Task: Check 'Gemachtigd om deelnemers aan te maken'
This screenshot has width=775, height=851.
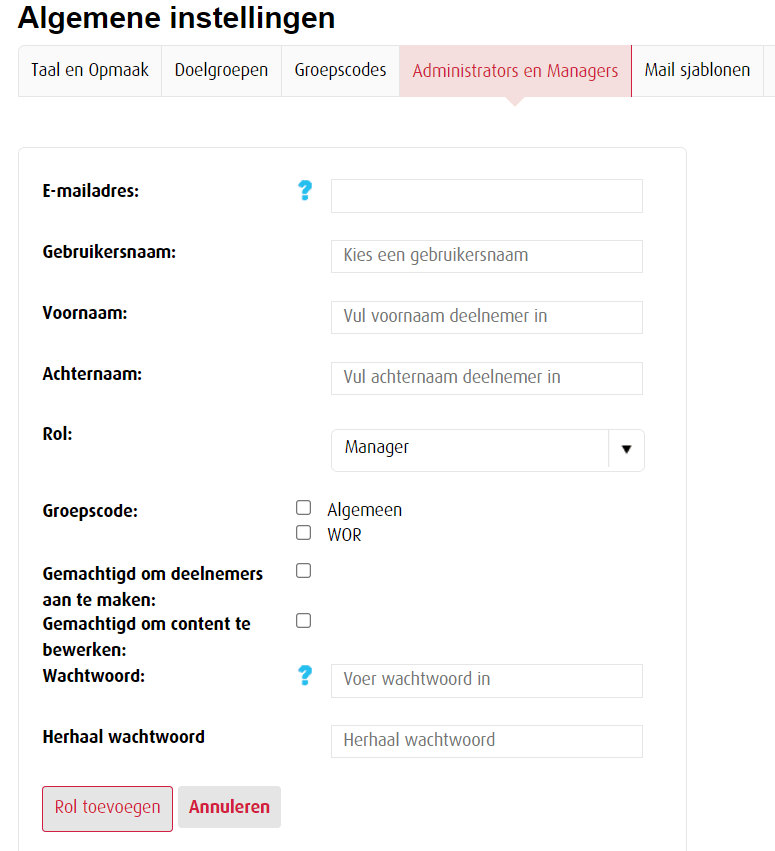Action: point(304,571)
